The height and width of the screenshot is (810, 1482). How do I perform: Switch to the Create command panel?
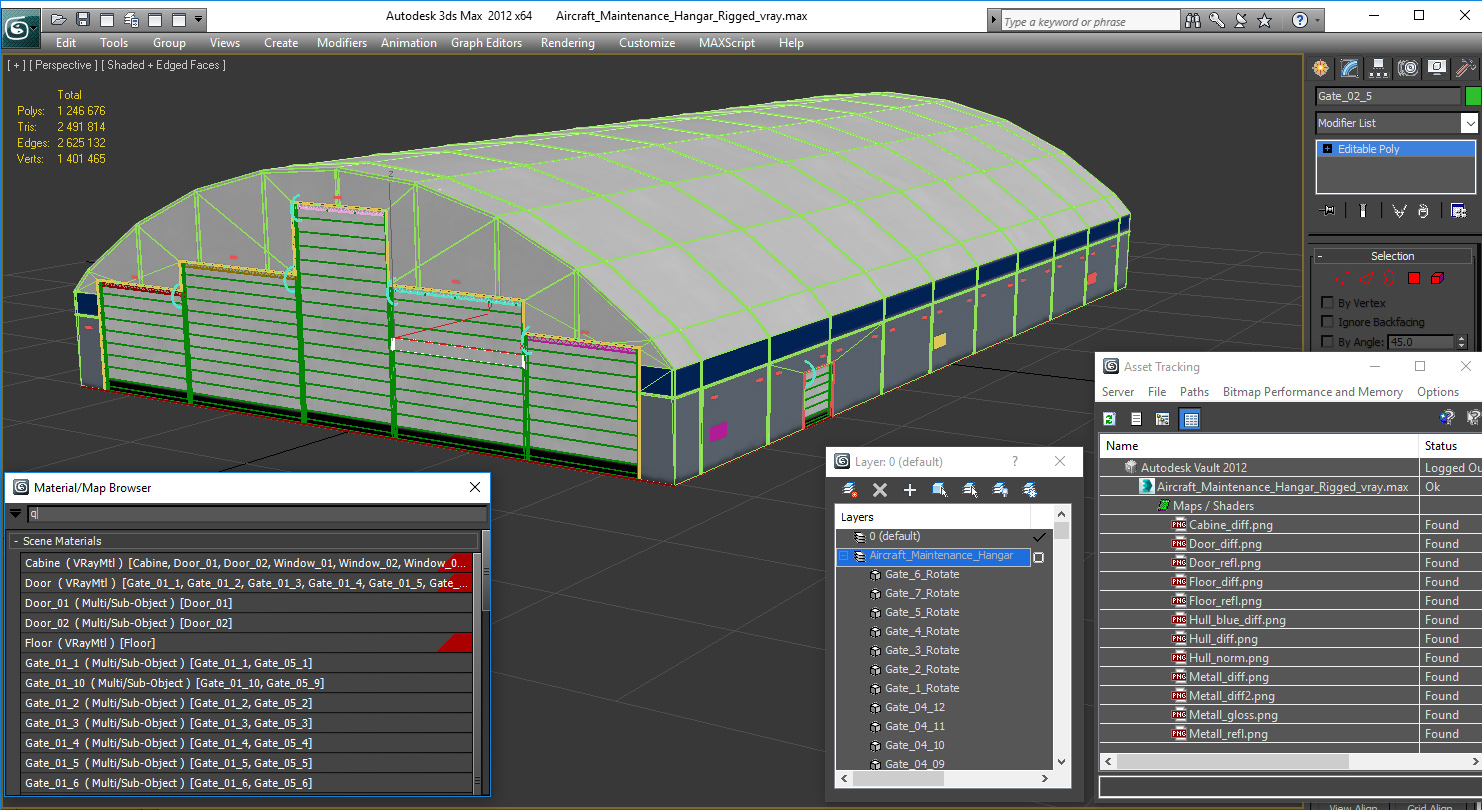[1321, 68]
